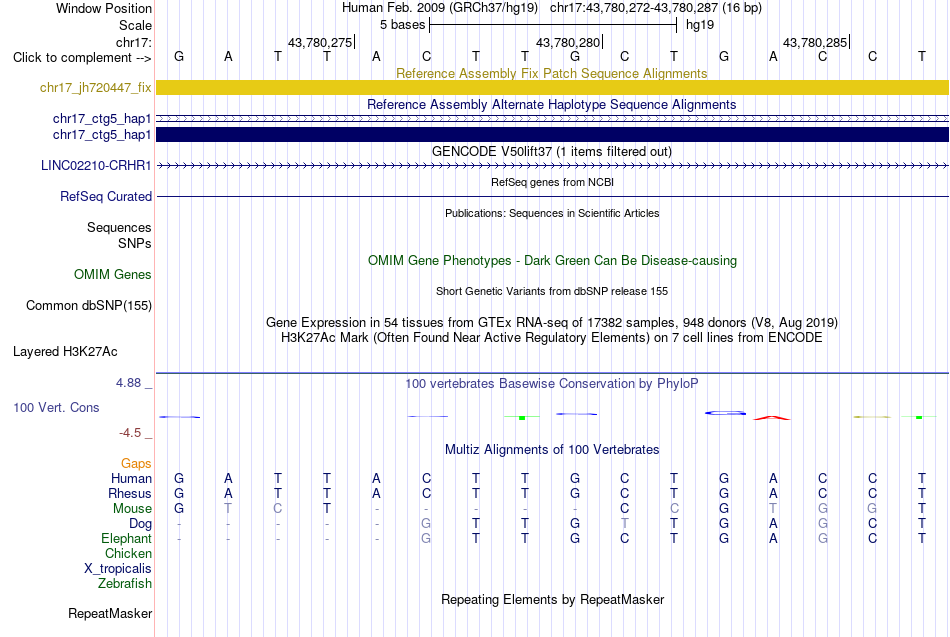
Task: Click the -4.5 lower PhyloP scale value
Action: pyautogui.click(x=130, y=433)
